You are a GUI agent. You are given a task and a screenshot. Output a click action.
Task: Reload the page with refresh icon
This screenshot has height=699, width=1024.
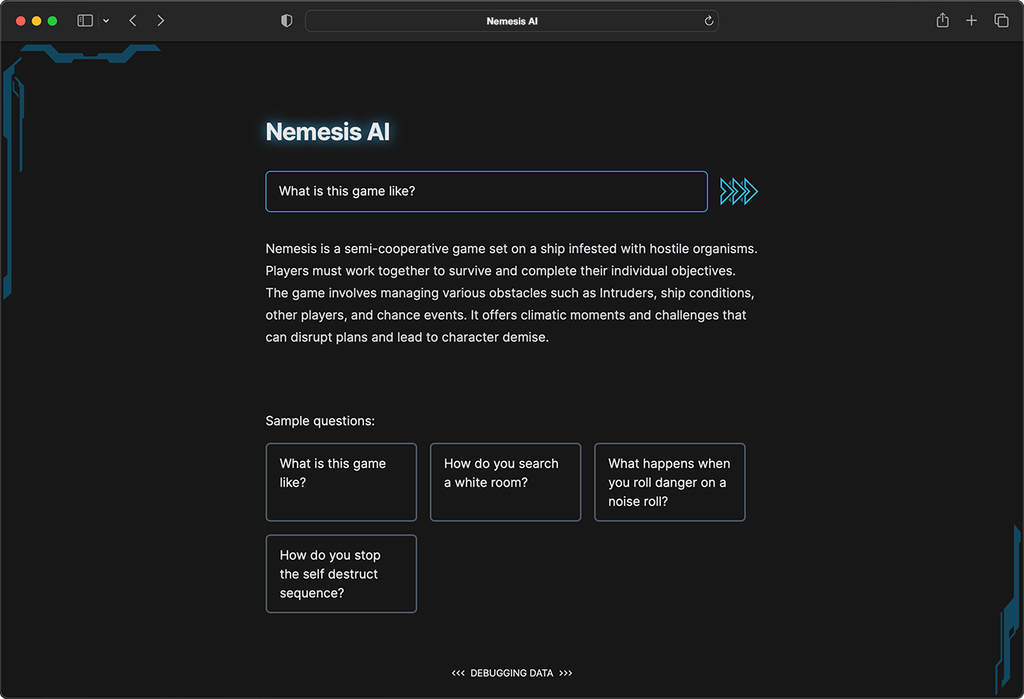coord(709,21)
